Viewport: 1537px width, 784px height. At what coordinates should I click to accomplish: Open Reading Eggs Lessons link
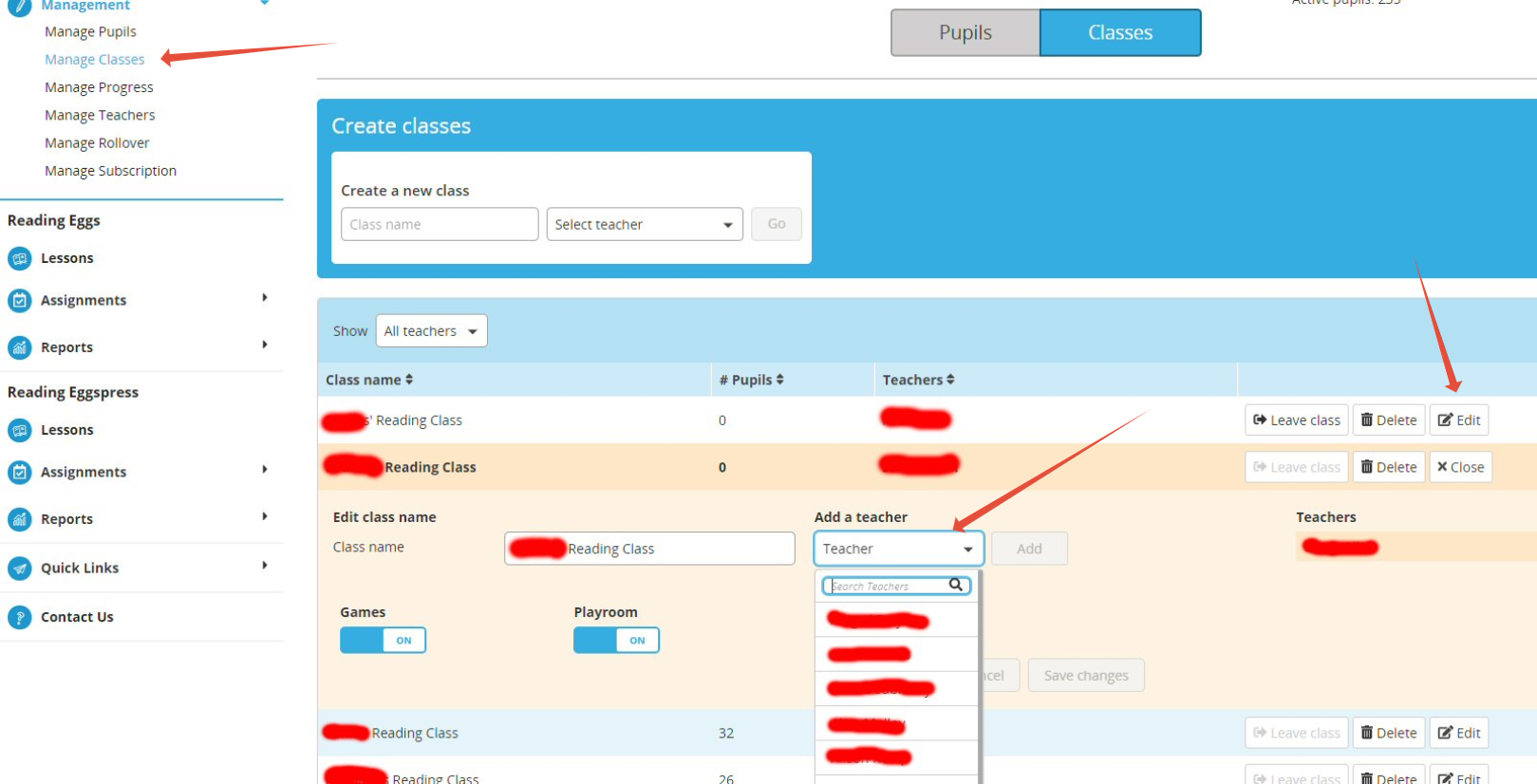pyautogui.click(x=67, y=258)
